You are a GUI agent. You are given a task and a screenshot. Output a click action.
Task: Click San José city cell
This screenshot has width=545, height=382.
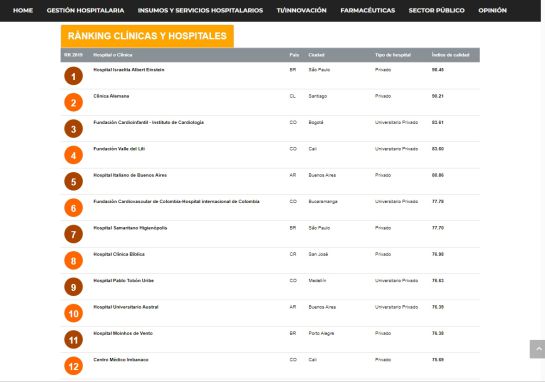pos(318,254)
